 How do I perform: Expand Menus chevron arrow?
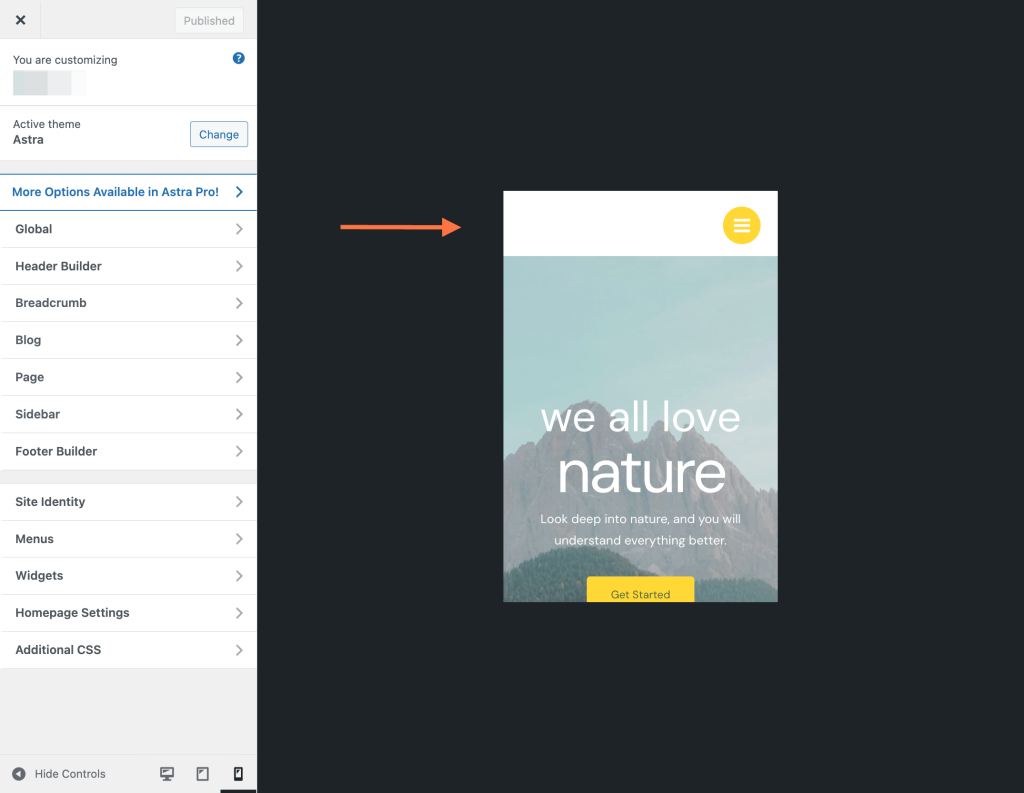(x=239, y=539)
